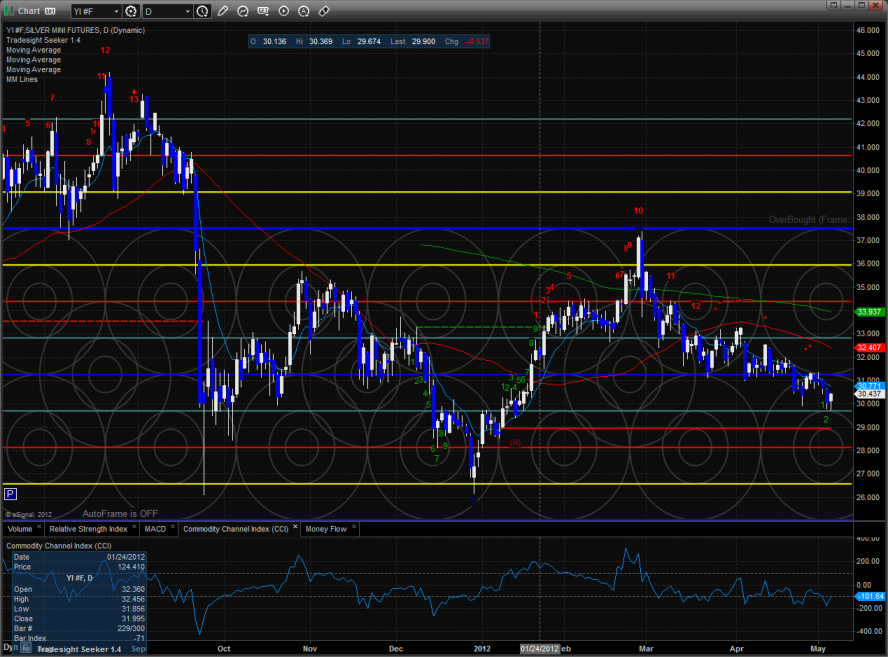Toggle the blue P marker on chart
This screenshot has width=888, height=657.
pyautogui.click(x=10, y=493)
